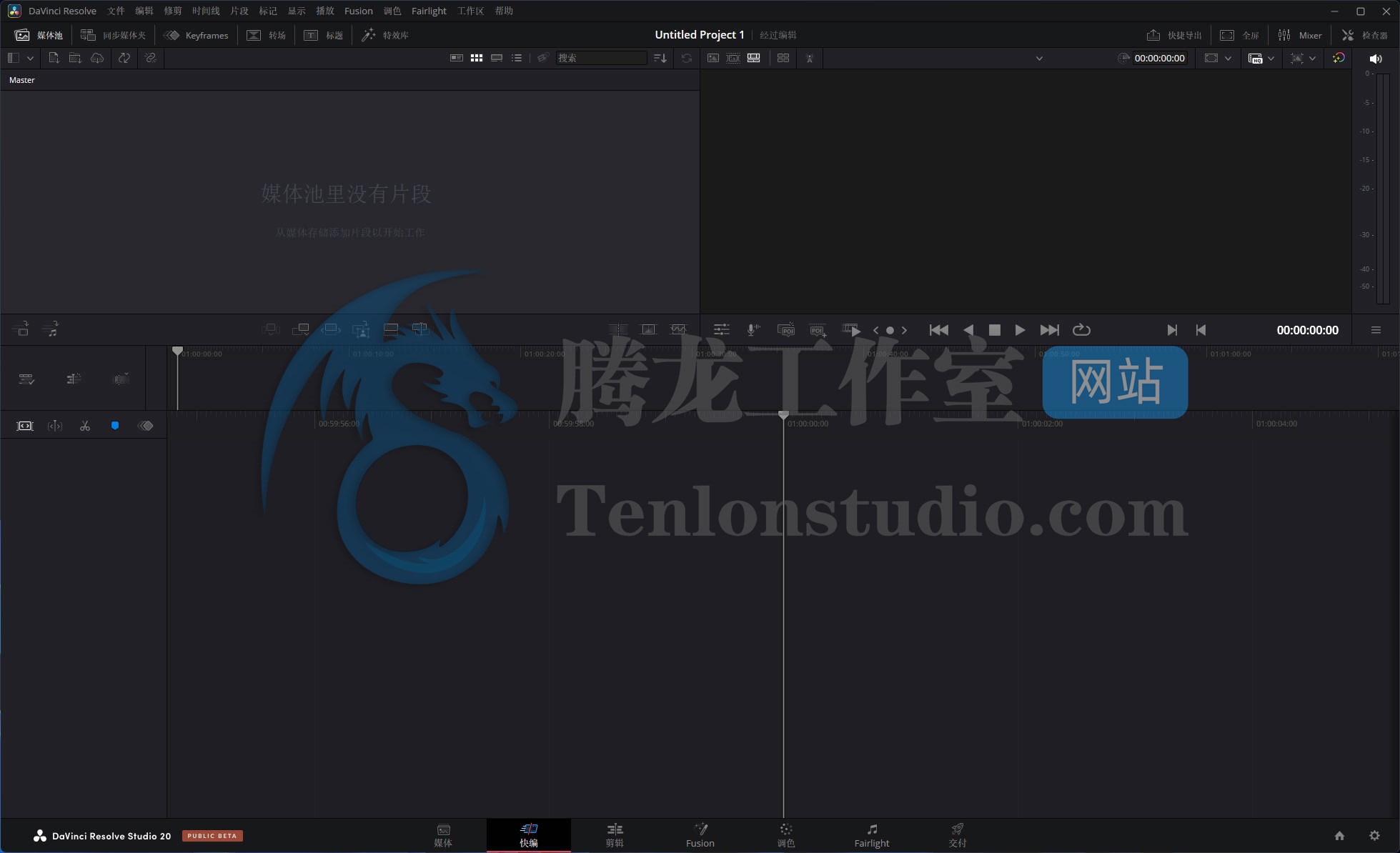Switch media pool to metadata view
Screen dimensions: 1400x853
[x=456, y=58]
